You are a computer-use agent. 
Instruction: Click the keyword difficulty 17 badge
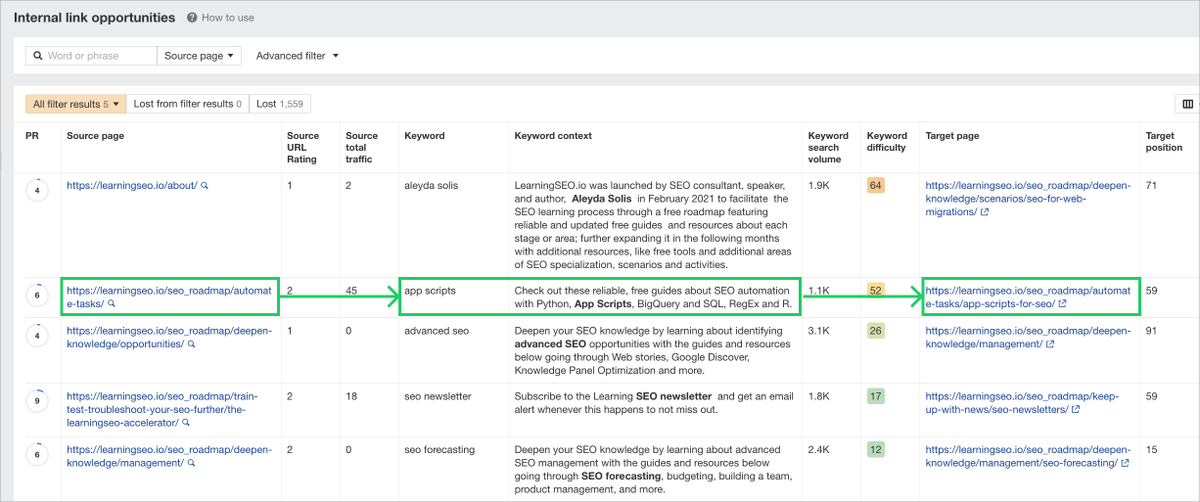[x=876, y=397]
